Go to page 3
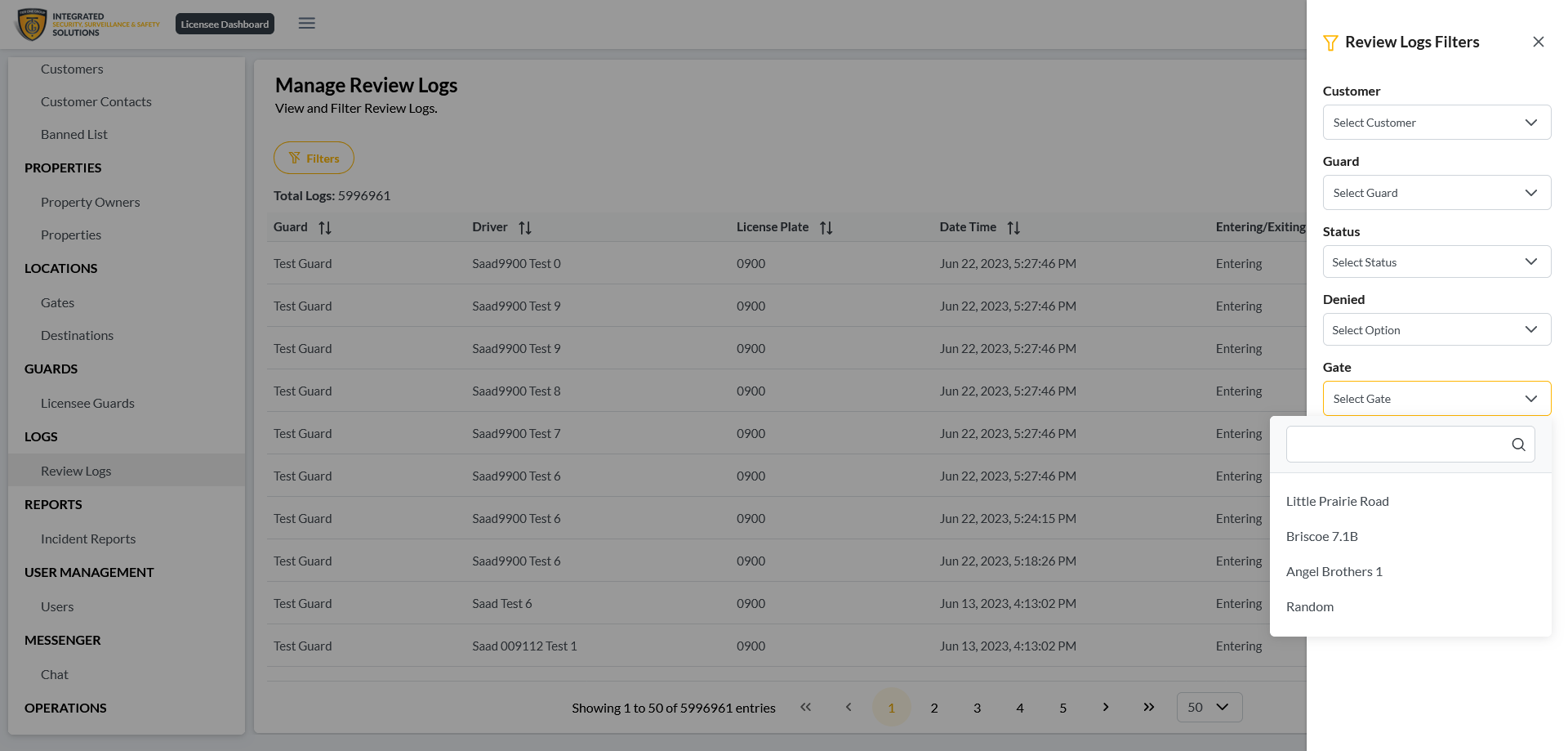The height and width of the screenshot is (751, 1568). point(977,708)
